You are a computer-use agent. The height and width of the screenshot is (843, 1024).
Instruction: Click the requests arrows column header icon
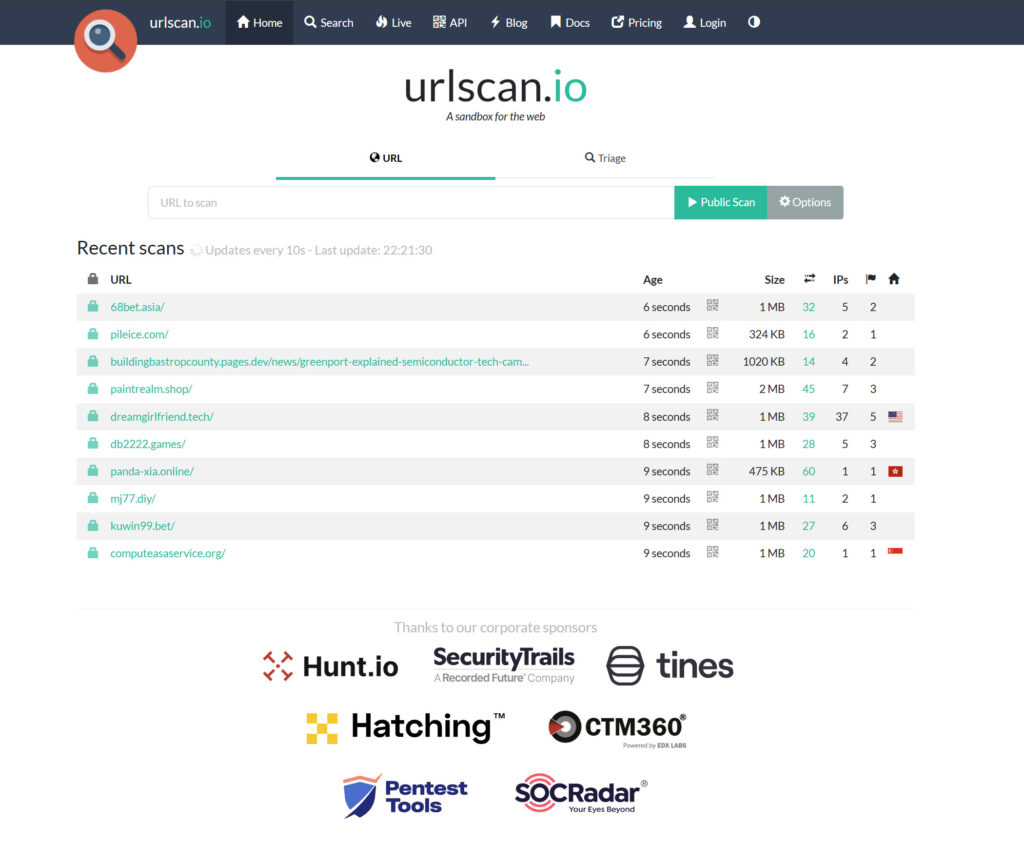click(809, 279)
